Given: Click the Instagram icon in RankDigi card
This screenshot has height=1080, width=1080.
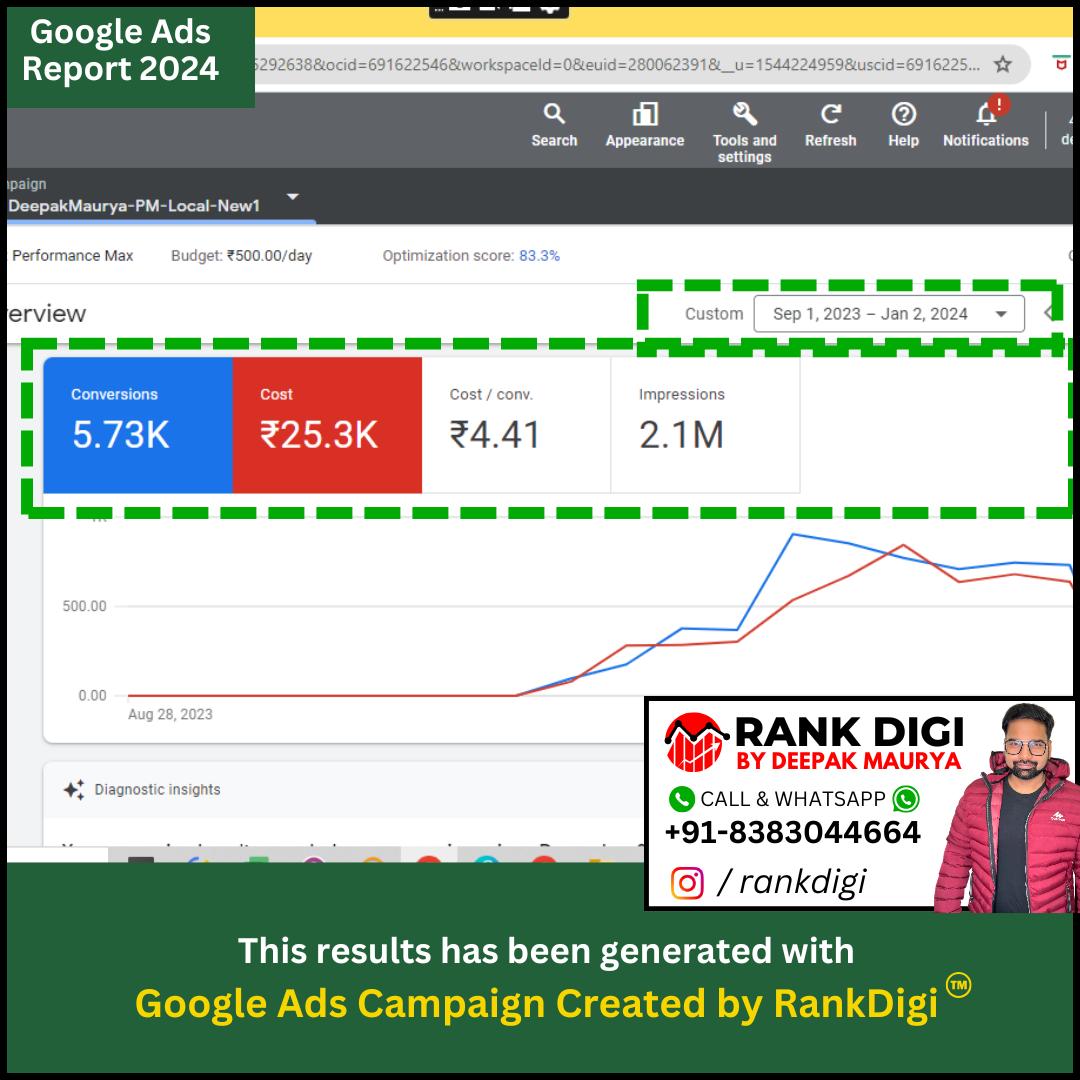Looking at the screenshot, I should click(x=687, y=883).
